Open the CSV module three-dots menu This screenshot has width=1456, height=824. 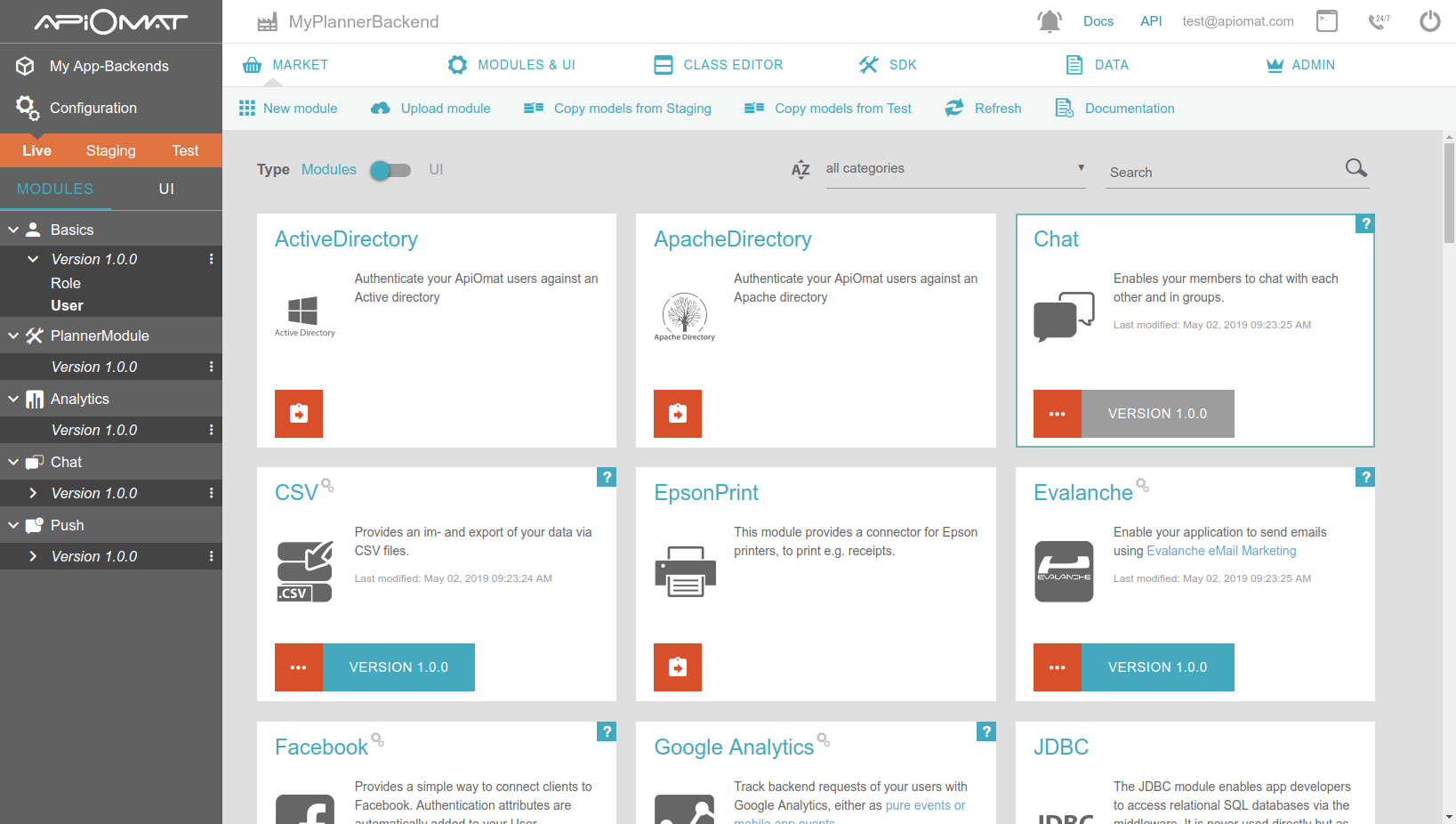pos(299,667)
